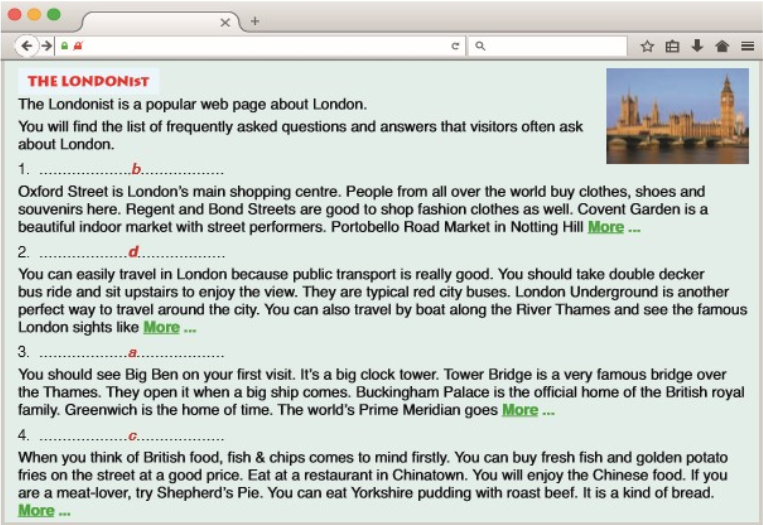Open More link after London sights like

click(x=162, y=327)
